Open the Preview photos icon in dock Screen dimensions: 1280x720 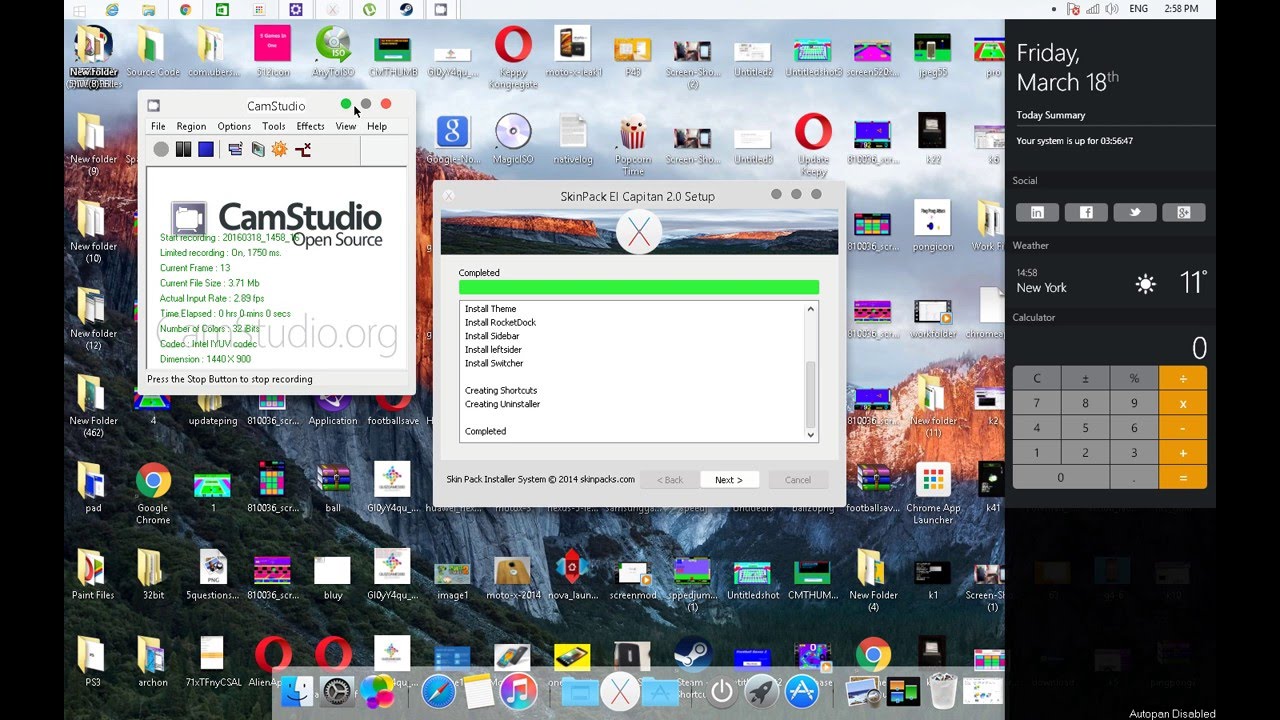pyautogui.click(x=862, y=691)
